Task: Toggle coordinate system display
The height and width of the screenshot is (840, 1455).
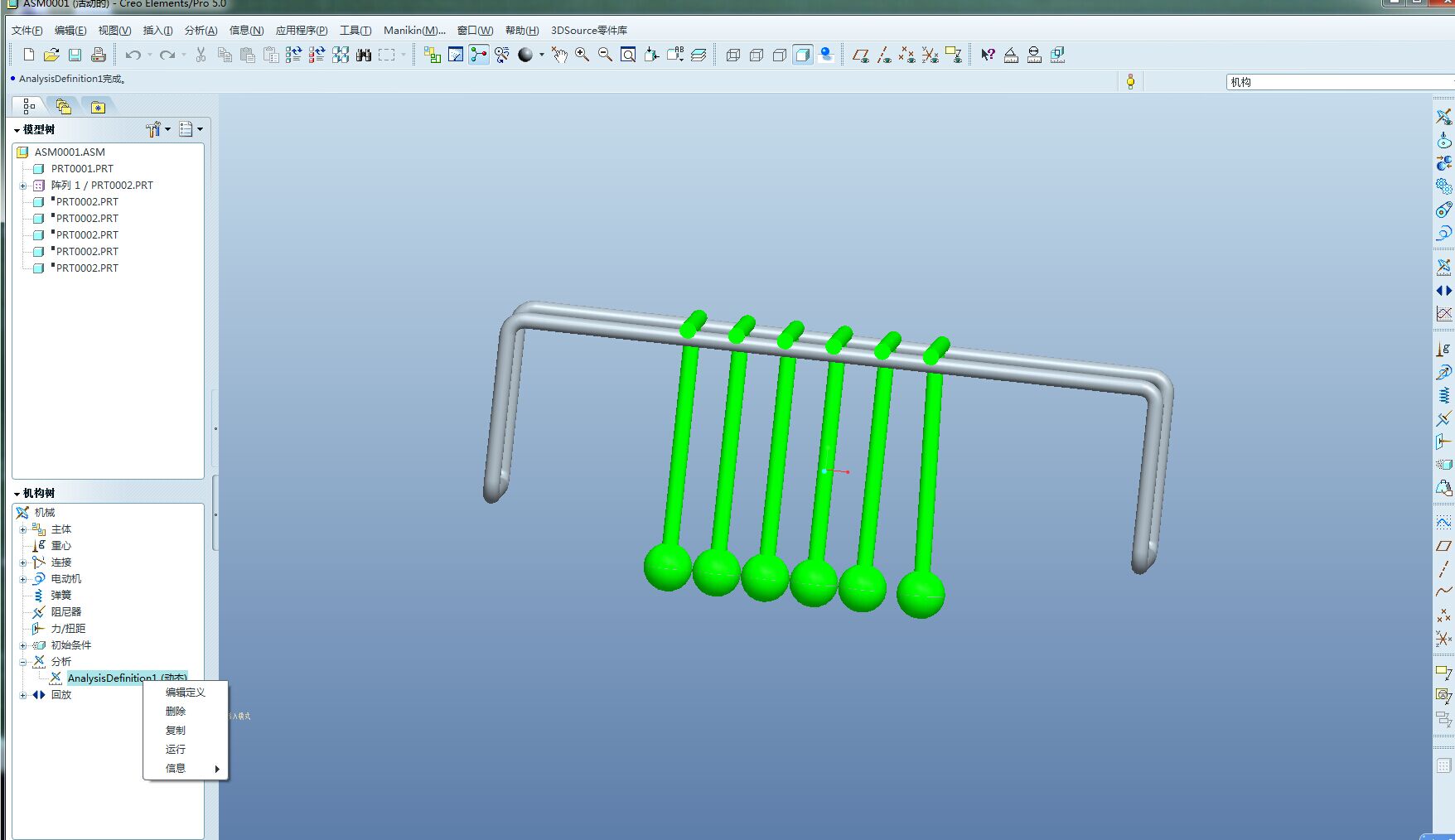Action: pos(931,55)
